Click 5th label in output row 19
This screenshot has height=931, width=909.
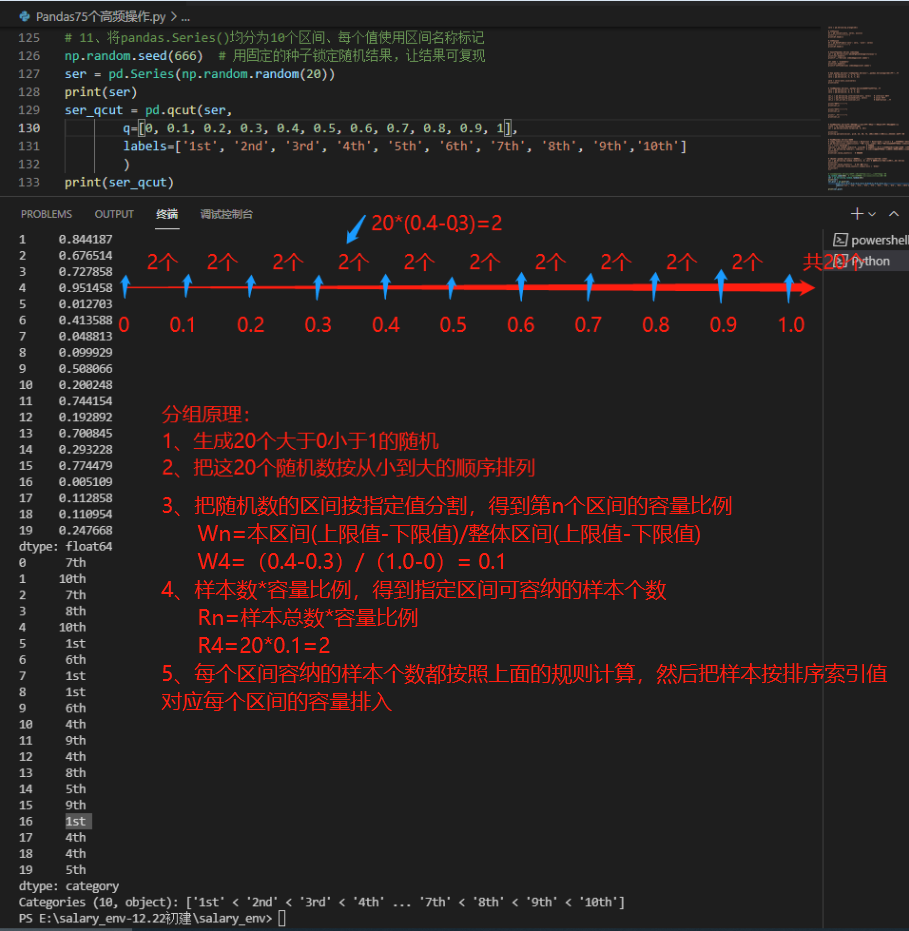[75, 870]
